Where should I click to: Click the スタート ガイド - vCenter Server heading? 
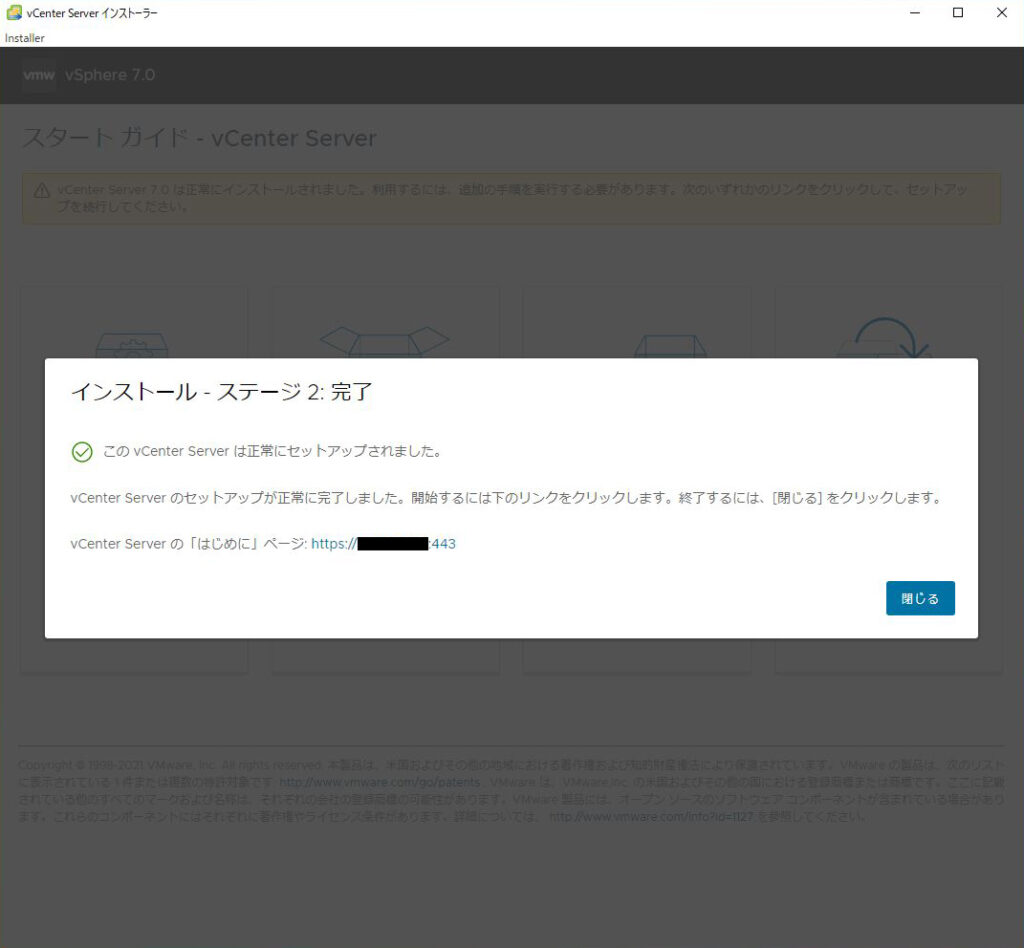click(199, 138)
